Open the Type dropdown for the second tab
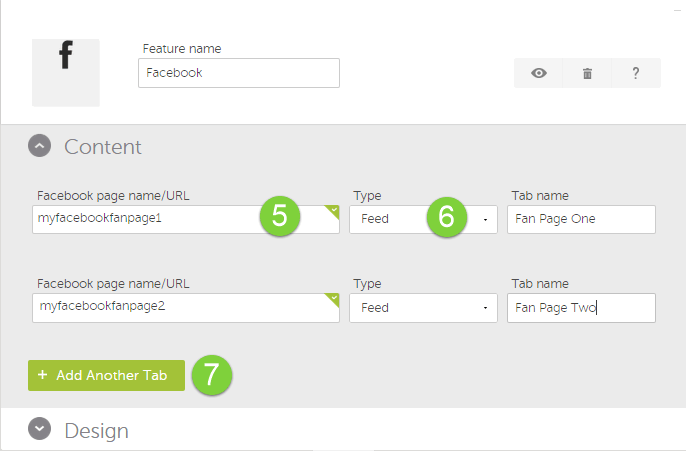Image resolution: width=686 pixels, height=451 pixels. 422,307
